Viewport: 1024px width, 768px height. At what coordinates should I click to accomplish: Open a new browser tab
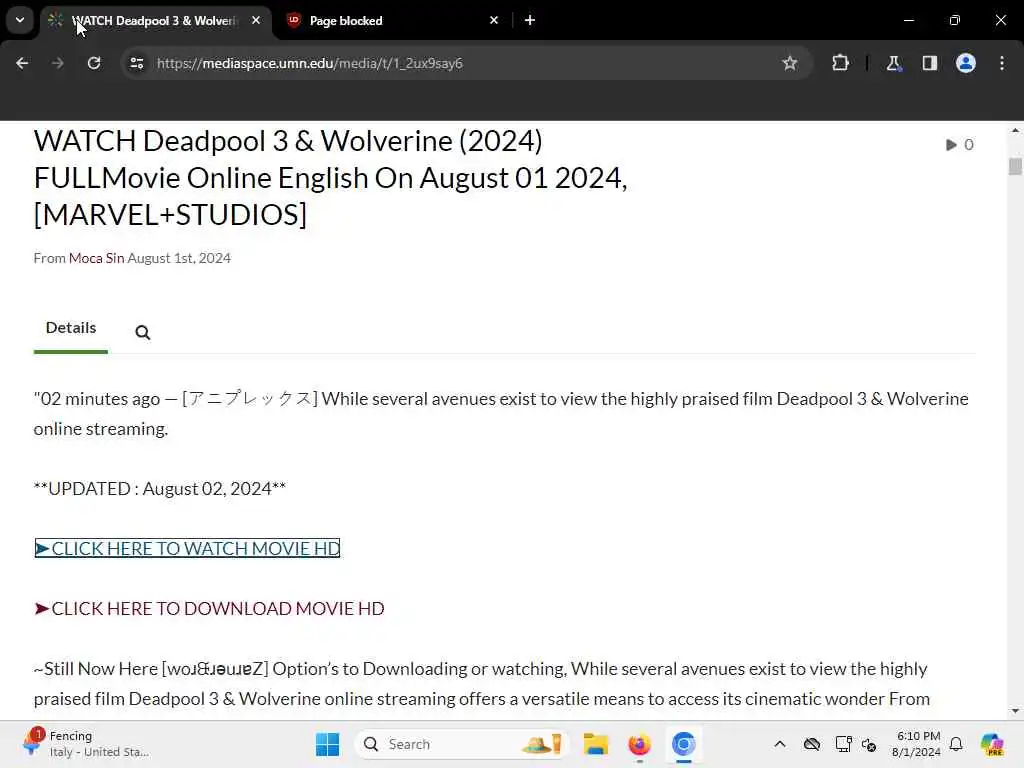530,20
